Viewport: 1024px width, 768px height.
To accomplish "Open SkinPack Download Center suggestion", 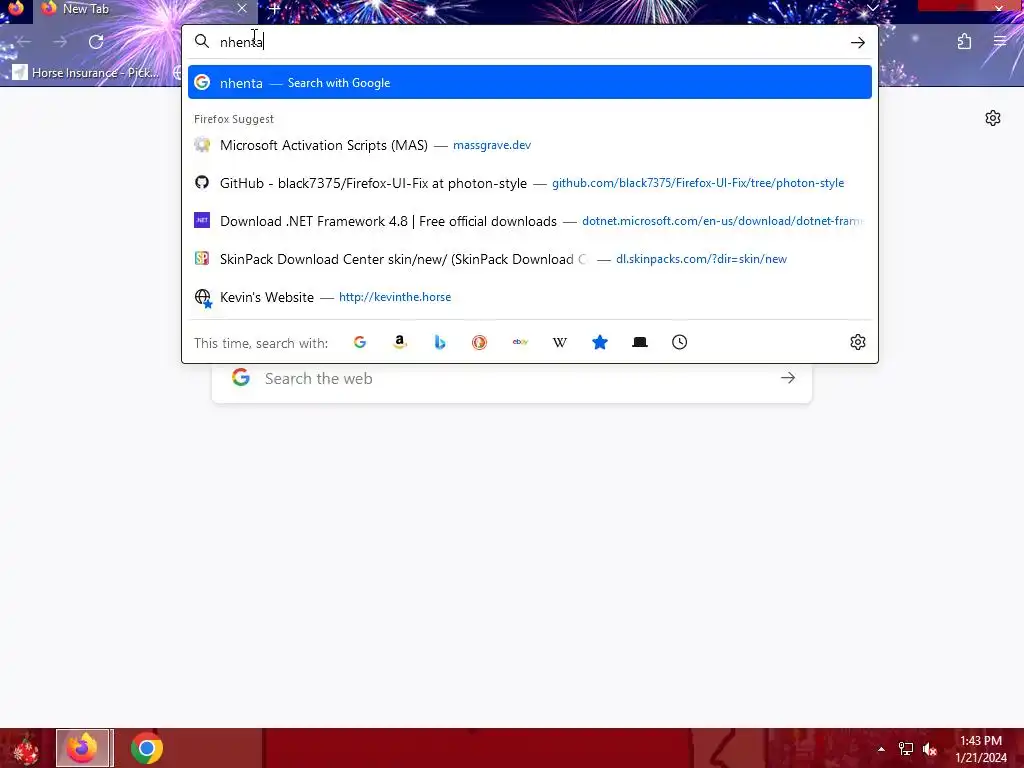I will pyautogui.click(x=530, y=259).
